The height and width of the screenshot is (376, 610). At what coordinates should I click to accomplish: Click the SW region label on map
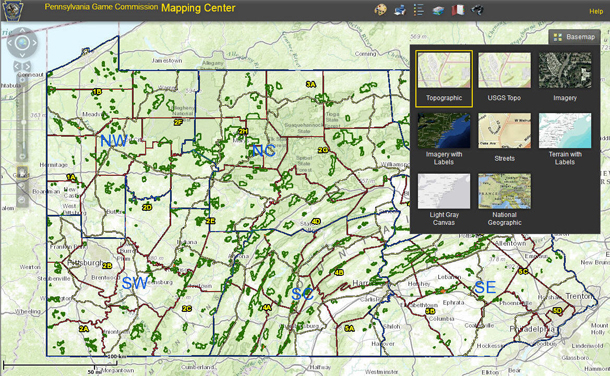click(135, 283)
